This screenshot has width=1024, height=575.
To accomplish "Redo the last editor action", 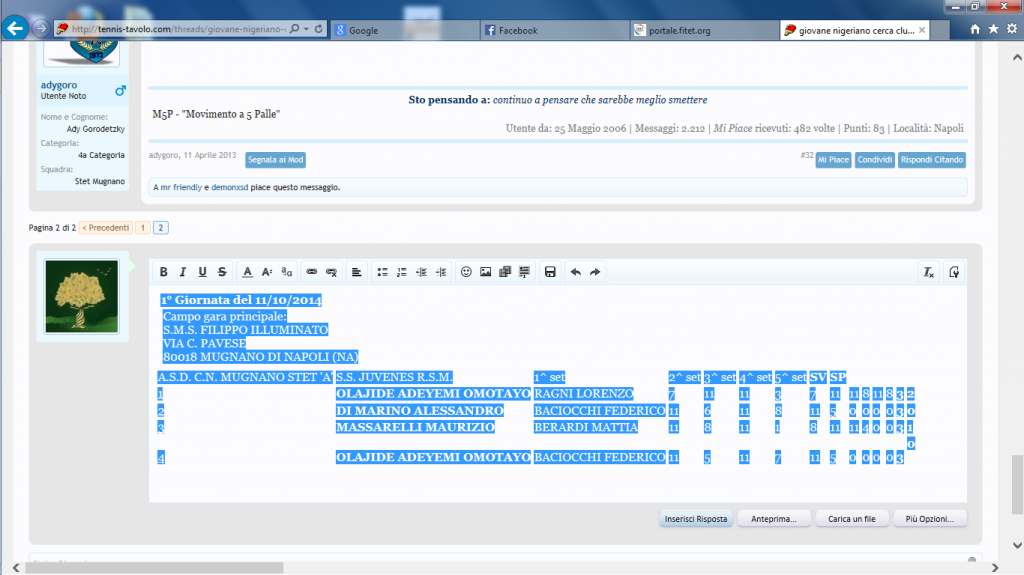I will click(x=595, y=272).
